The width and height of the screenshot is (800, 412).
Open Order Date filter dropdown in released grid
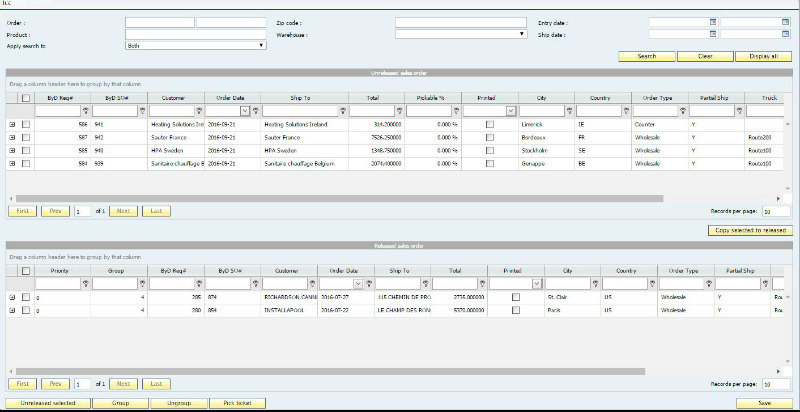(x=358, y=284)
